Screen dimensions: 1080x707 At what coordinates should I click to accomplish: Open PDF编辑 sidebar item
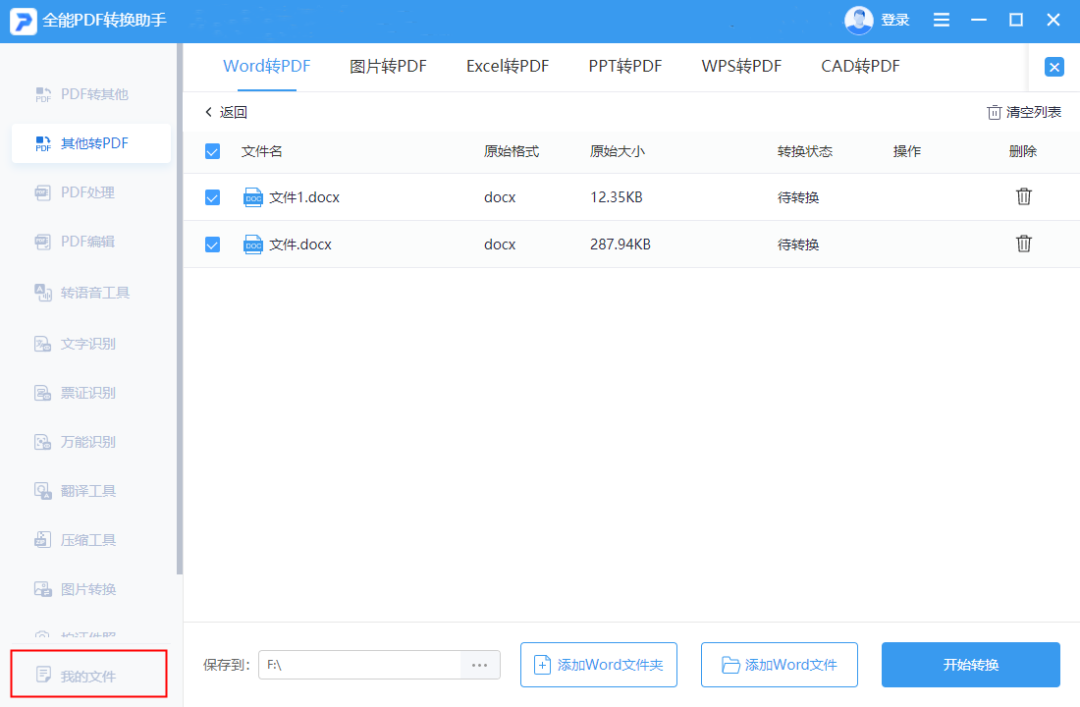pos(74,241)
